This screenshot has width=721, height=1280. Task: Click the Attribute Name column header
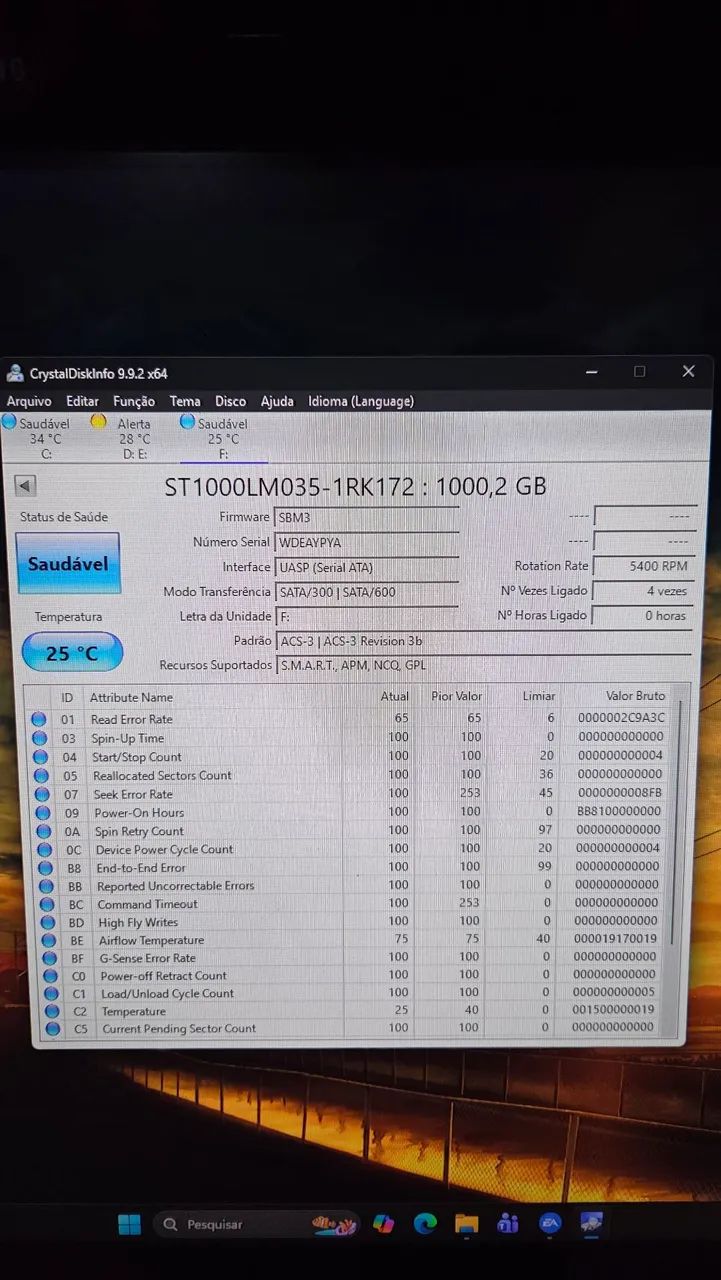(131, 697)
